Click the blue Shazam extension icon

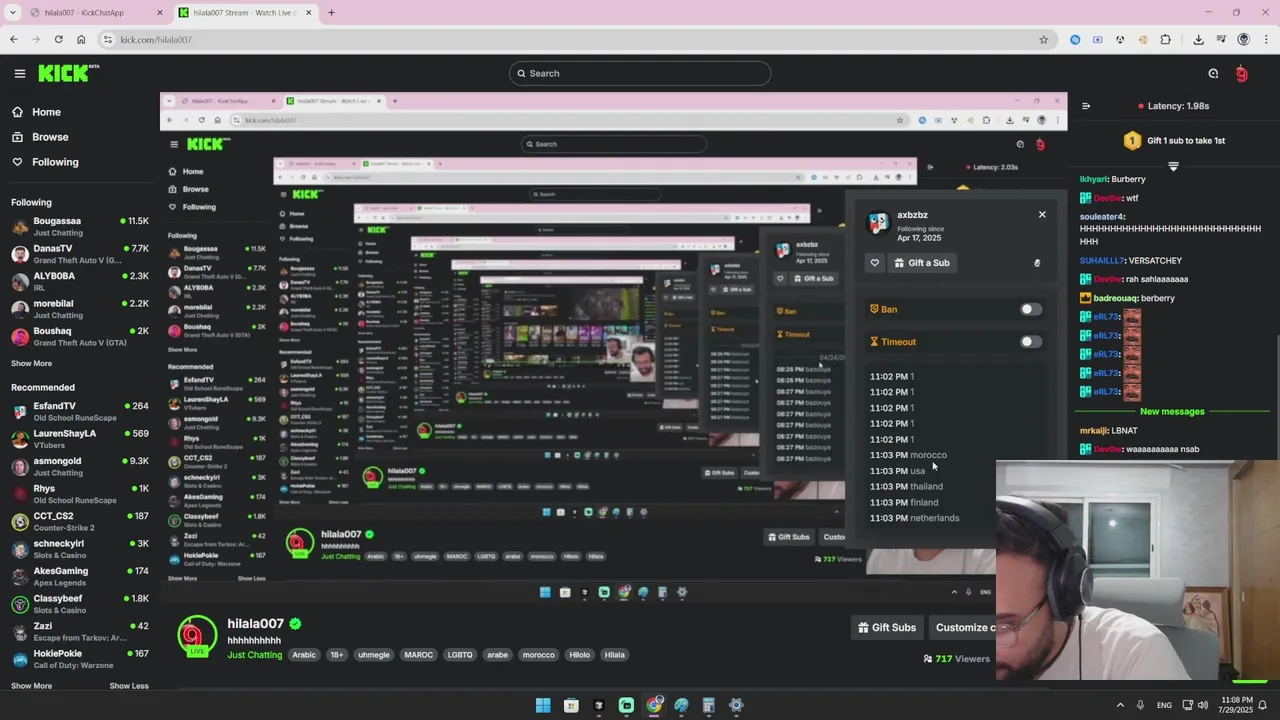1075,40
